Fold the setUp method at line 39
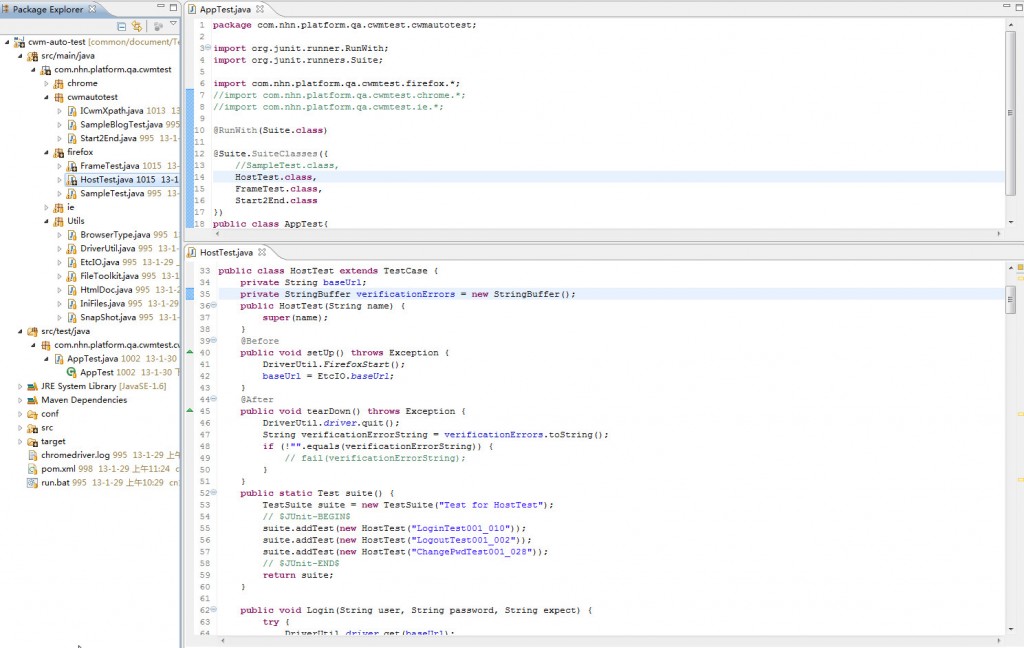The width and height of the screenshot is (1024, 648). [214, 340]
